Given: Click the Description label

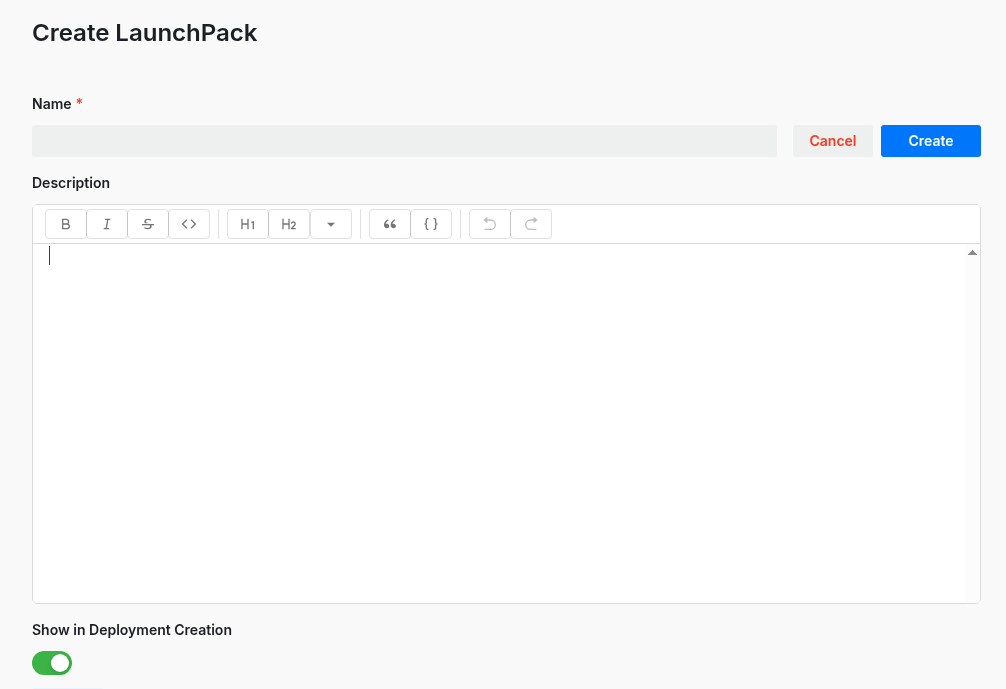Looking at the screenshot, I should (x=70, y=182).
